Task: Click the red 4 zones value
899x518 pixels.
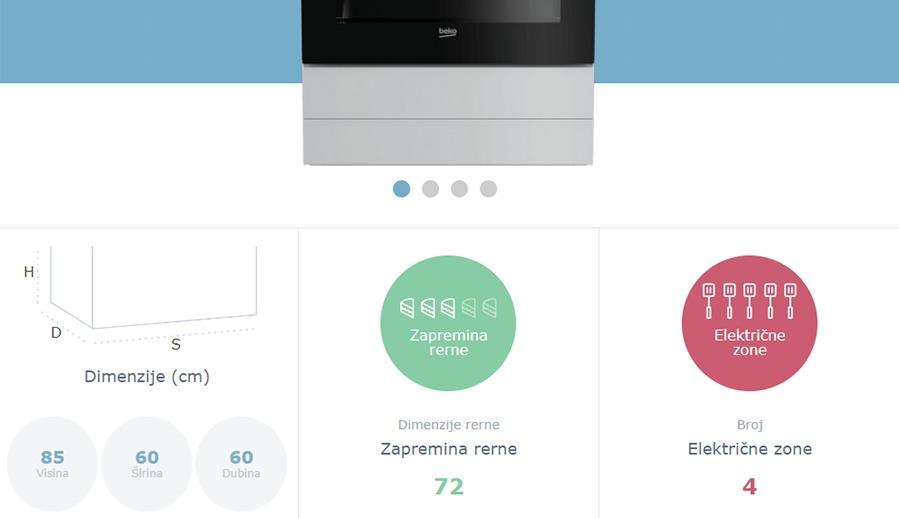Action: 749,486
